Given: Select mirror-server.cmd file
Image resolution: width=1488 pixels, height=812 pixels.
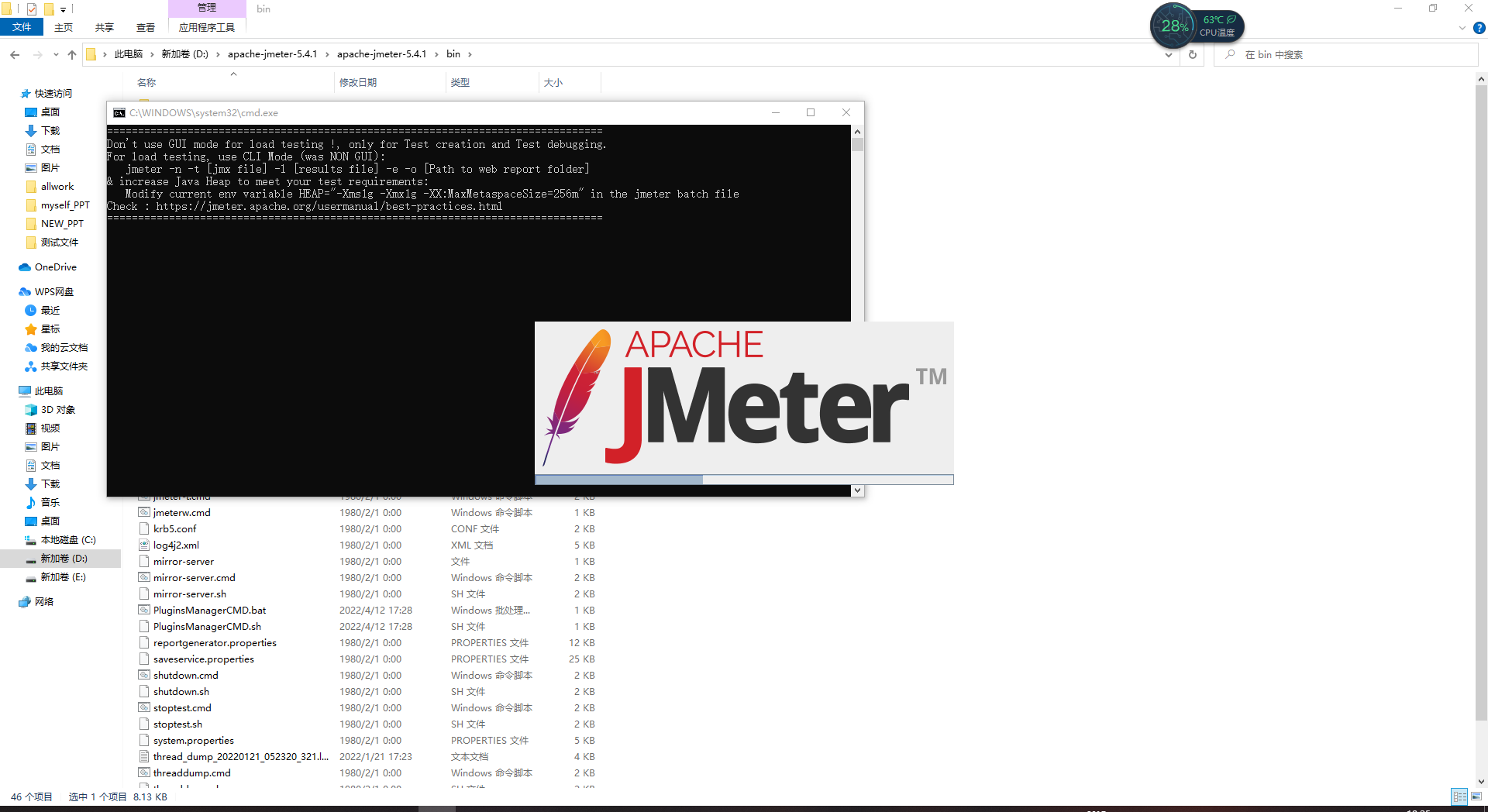Looking at the screenshot, I should coord(194,578).
